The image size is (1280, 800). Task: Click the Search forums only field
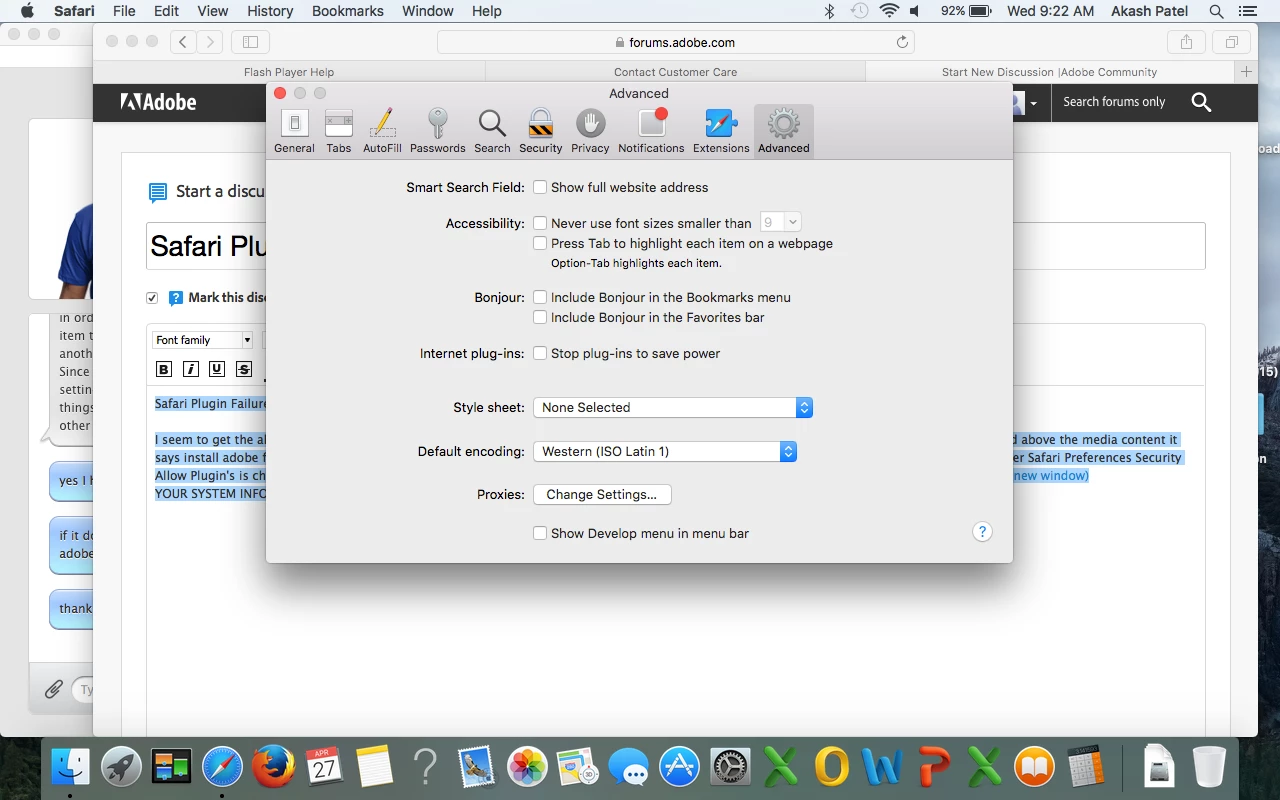[1114, 102]
